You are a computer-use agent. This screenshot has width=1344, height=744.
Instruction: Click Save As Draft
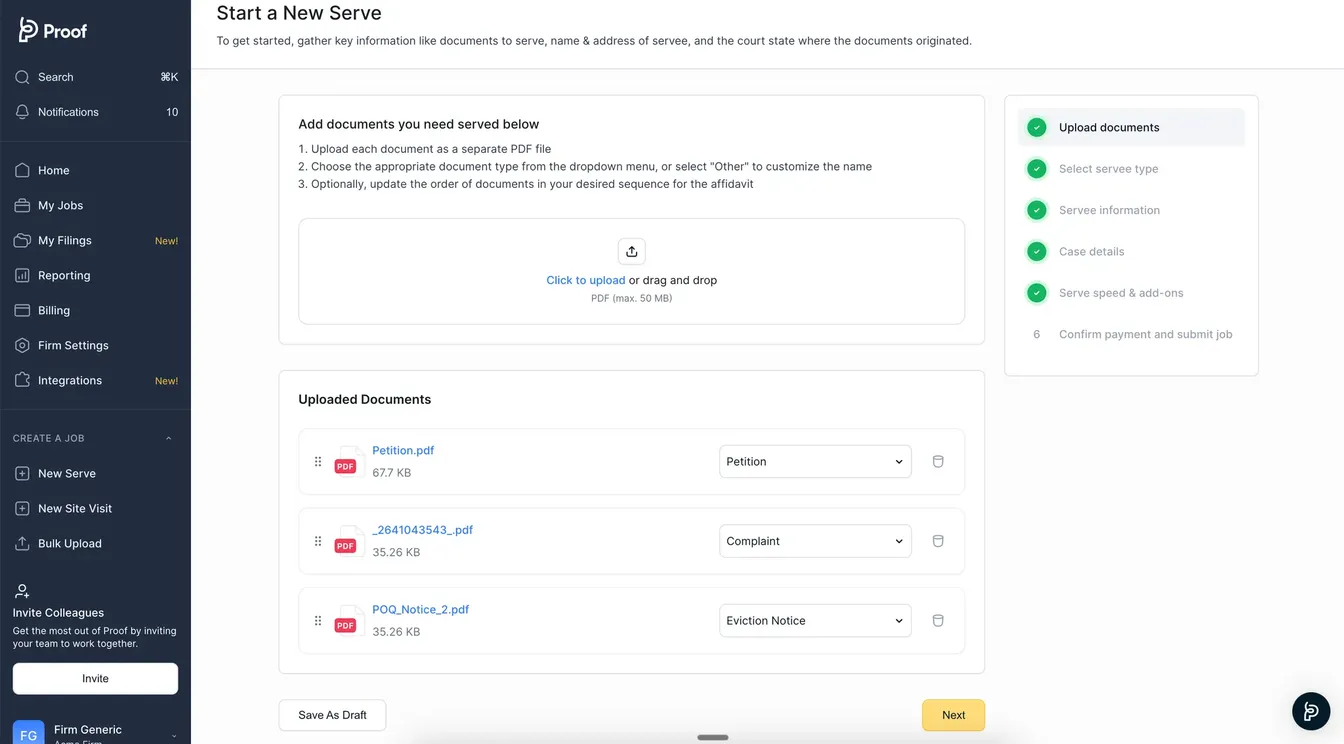(332, 715)
